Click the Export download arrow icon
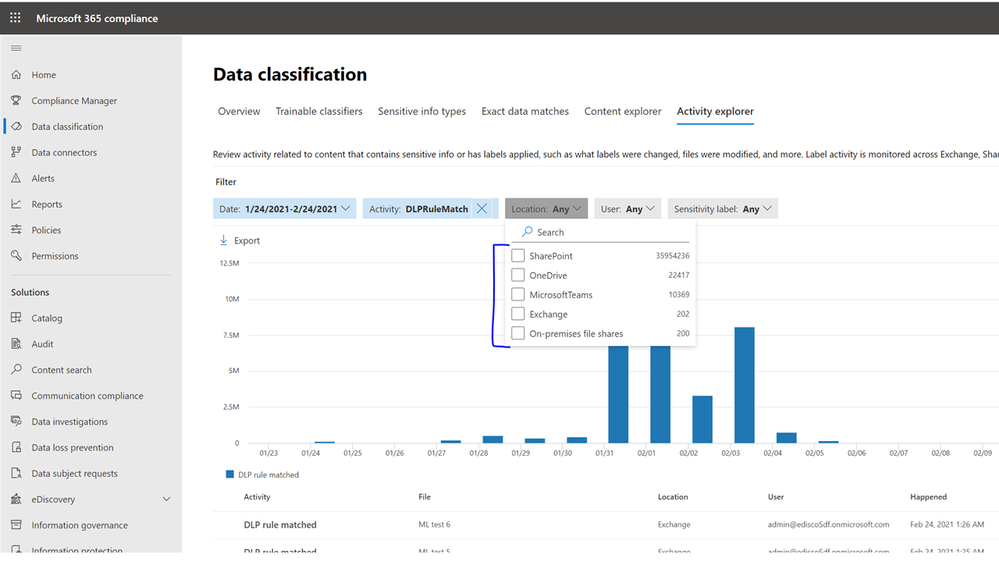The image size is (999, 562). point(224,240)
